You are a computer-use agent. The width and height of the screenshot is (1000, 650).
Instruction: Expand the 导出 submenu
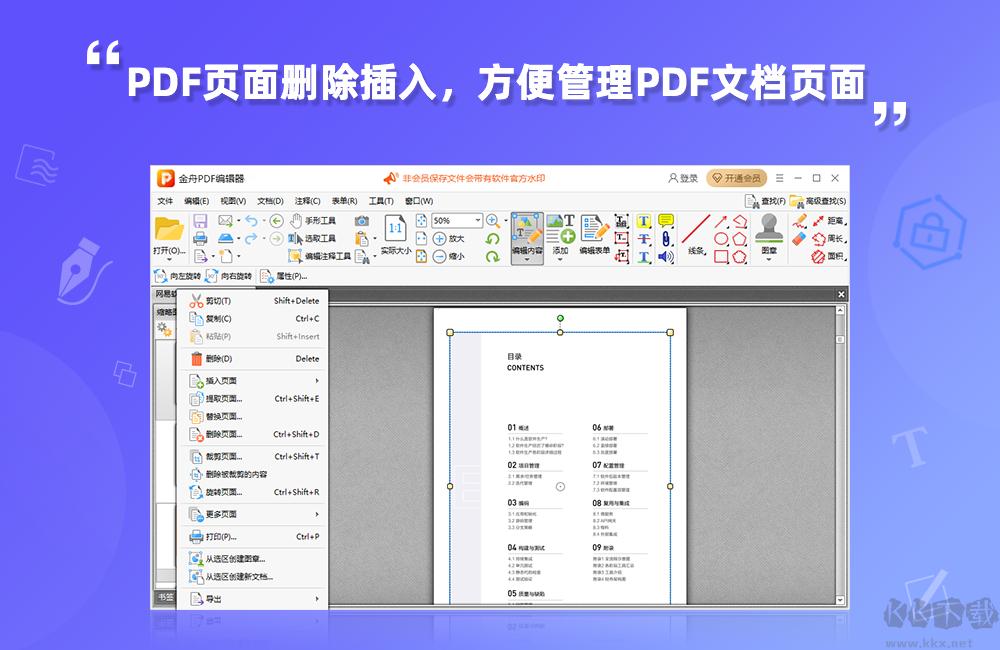point(214,596)
